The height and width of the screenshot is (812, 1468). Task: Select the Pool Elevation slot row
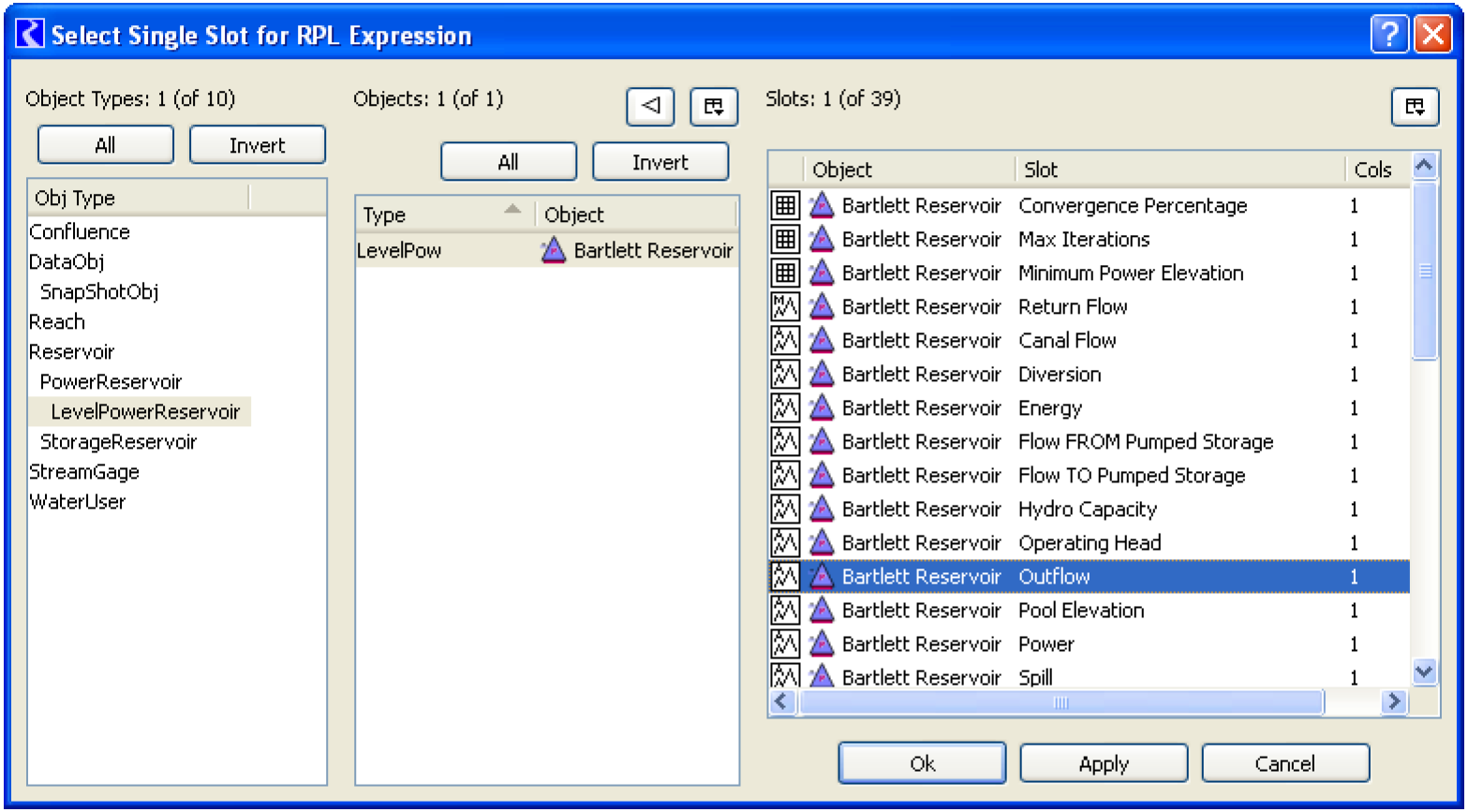1081,611
